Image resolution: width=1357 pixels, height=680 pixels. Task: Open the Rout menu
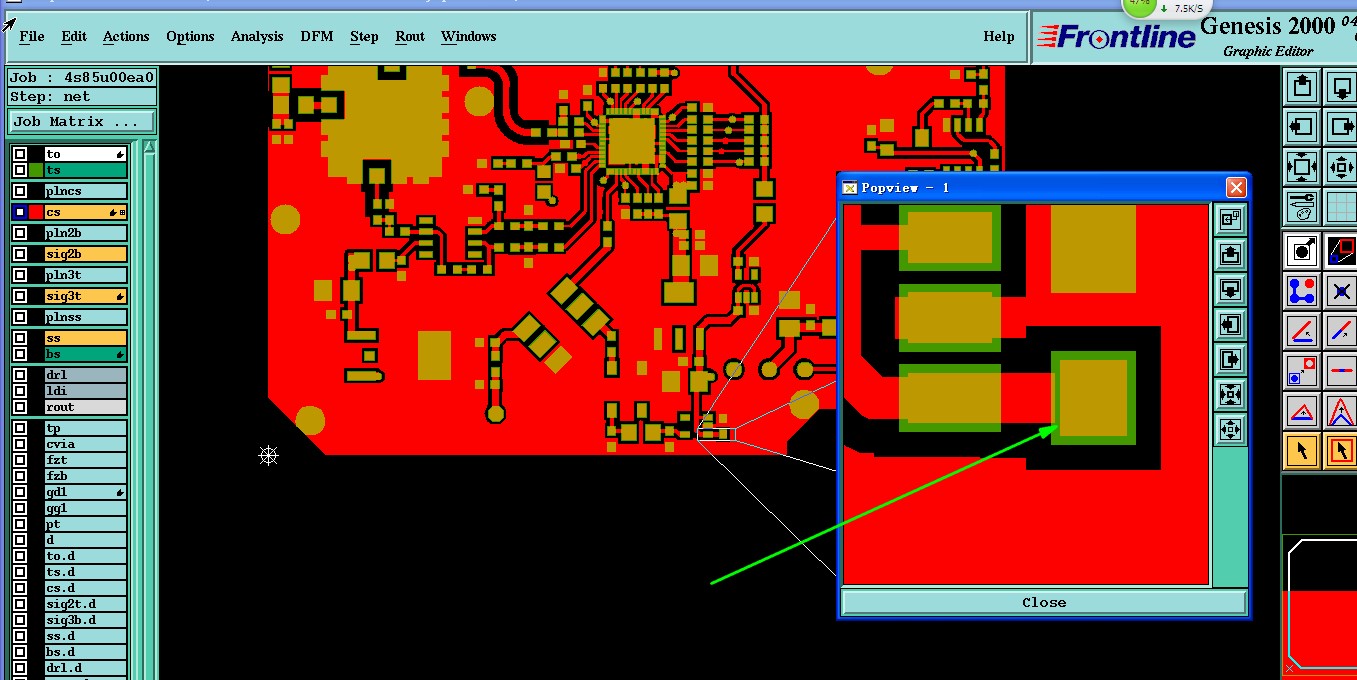(410, 36)
